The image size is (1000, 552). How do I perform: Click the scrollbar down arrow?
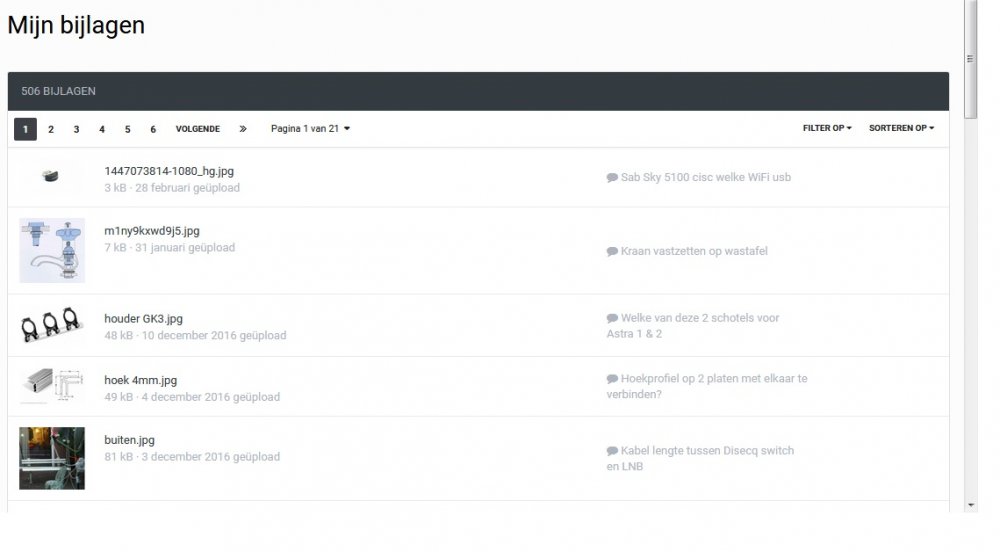click(969, 505)
